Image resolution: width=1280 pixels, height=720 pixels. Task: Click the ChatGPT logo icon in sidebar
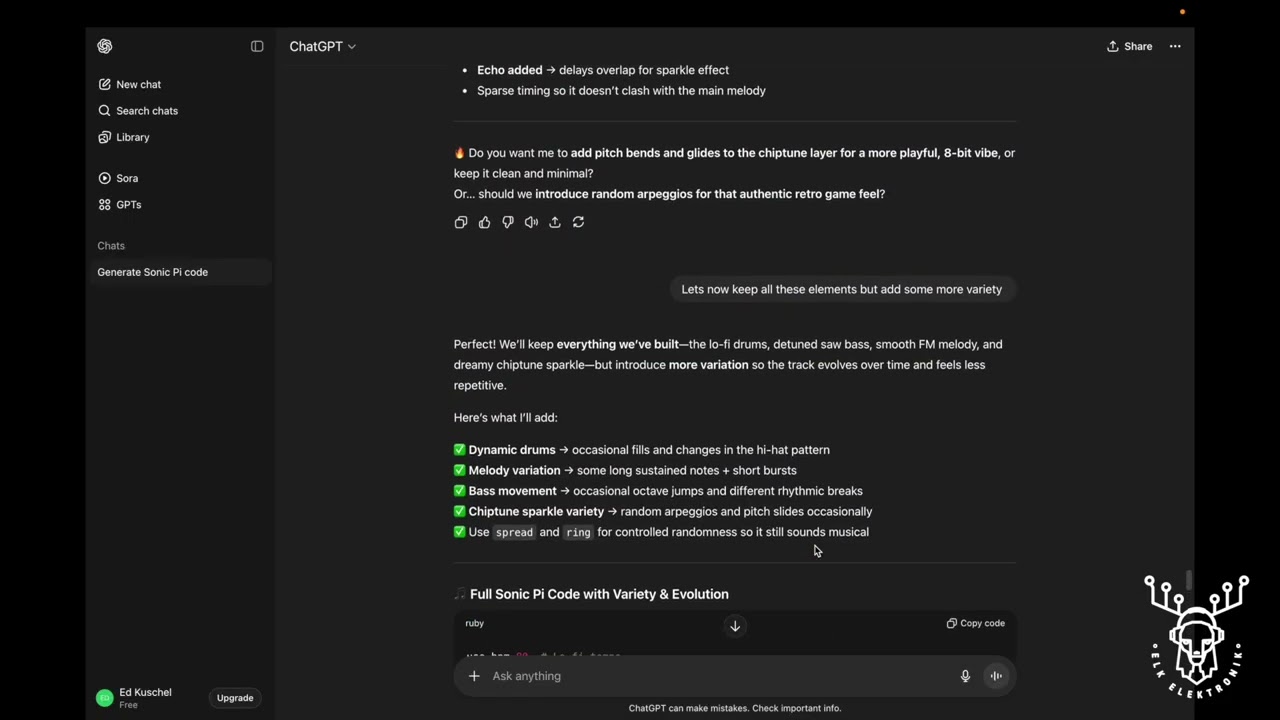pos(105,46)
